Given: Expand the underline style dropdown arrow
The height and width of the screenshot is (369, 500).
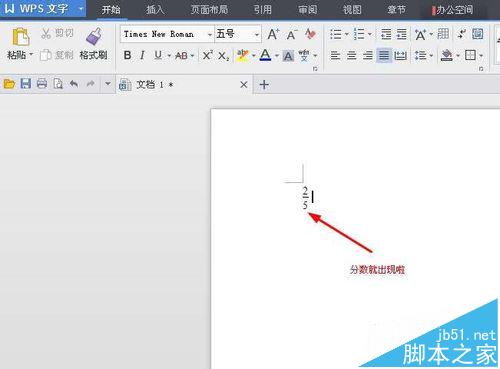Looking at the screenshot, I should pos(169,56).
